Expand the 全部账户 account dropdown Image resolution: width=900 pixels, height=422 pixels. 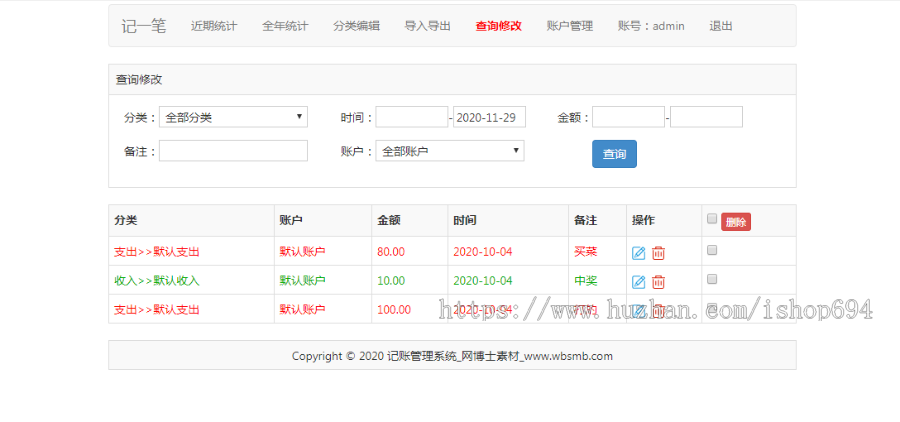449,151
